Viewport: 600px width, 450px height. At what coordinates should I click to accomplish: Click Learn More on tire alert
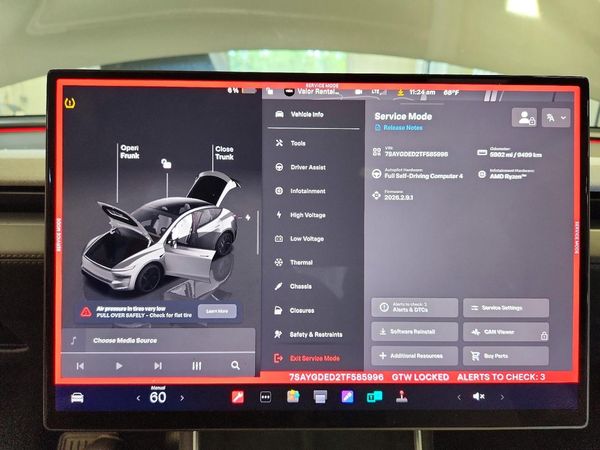coord(217,311)
